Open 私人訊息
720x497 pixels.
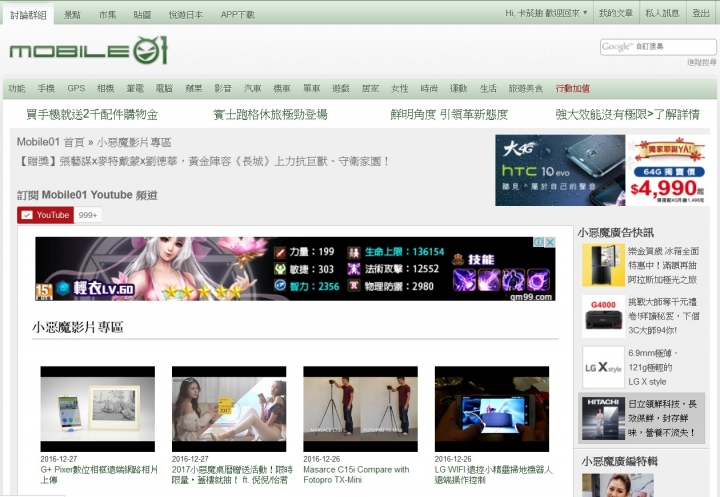662,13
